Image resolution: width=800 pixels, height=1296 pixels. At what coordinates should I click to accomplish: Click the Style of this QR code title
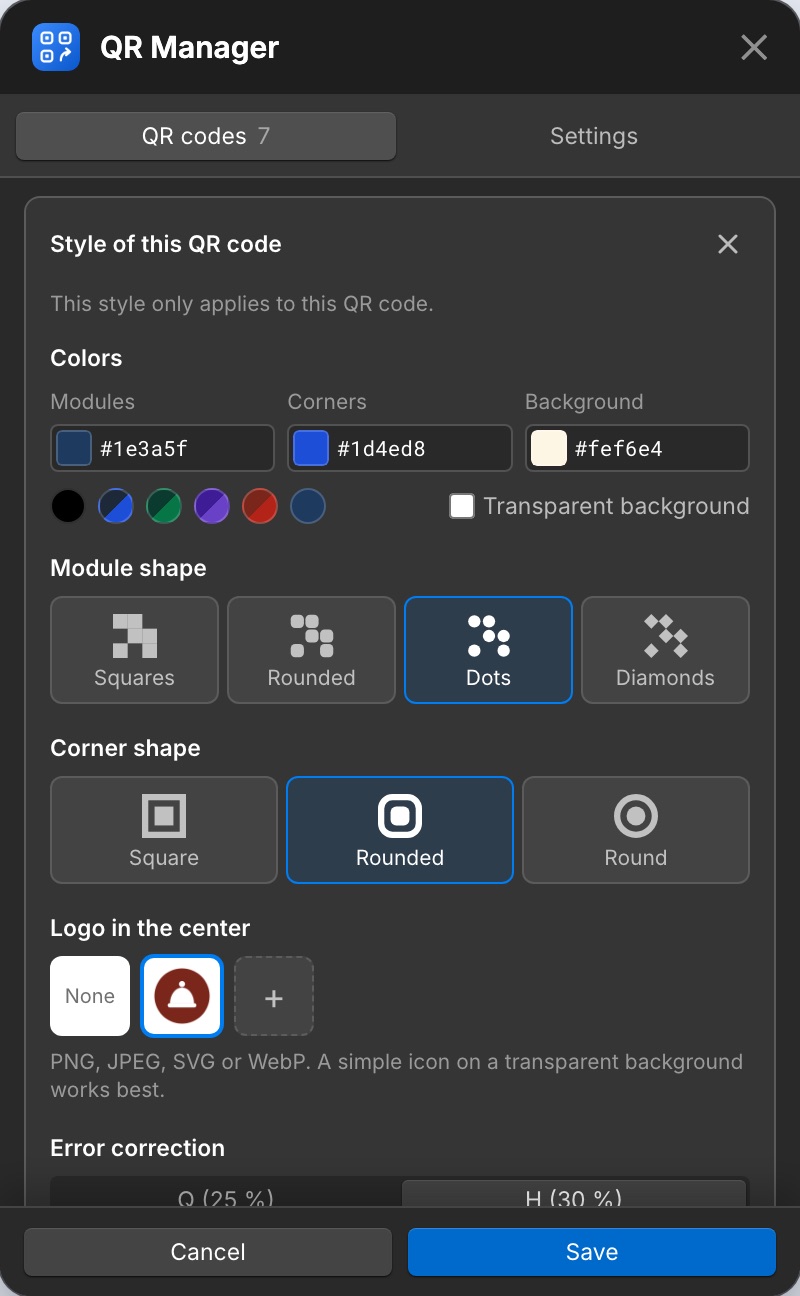(x=166, y=244)
